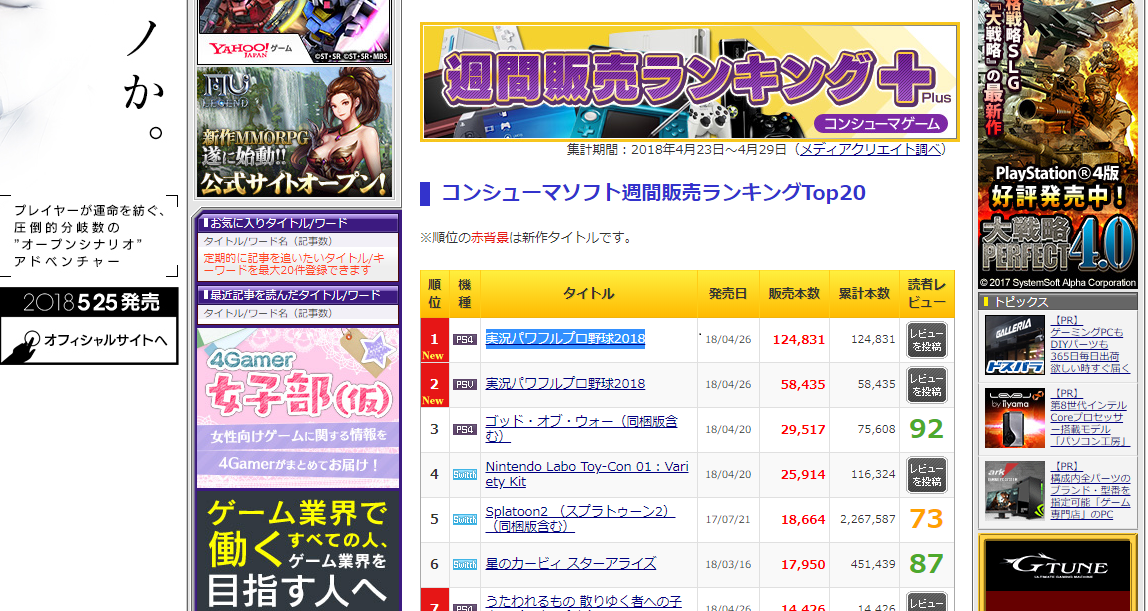Open ゴッド・オブ・ウォー（同梱版含む） link
The image size is (1148, 611).
pos(581,429)
